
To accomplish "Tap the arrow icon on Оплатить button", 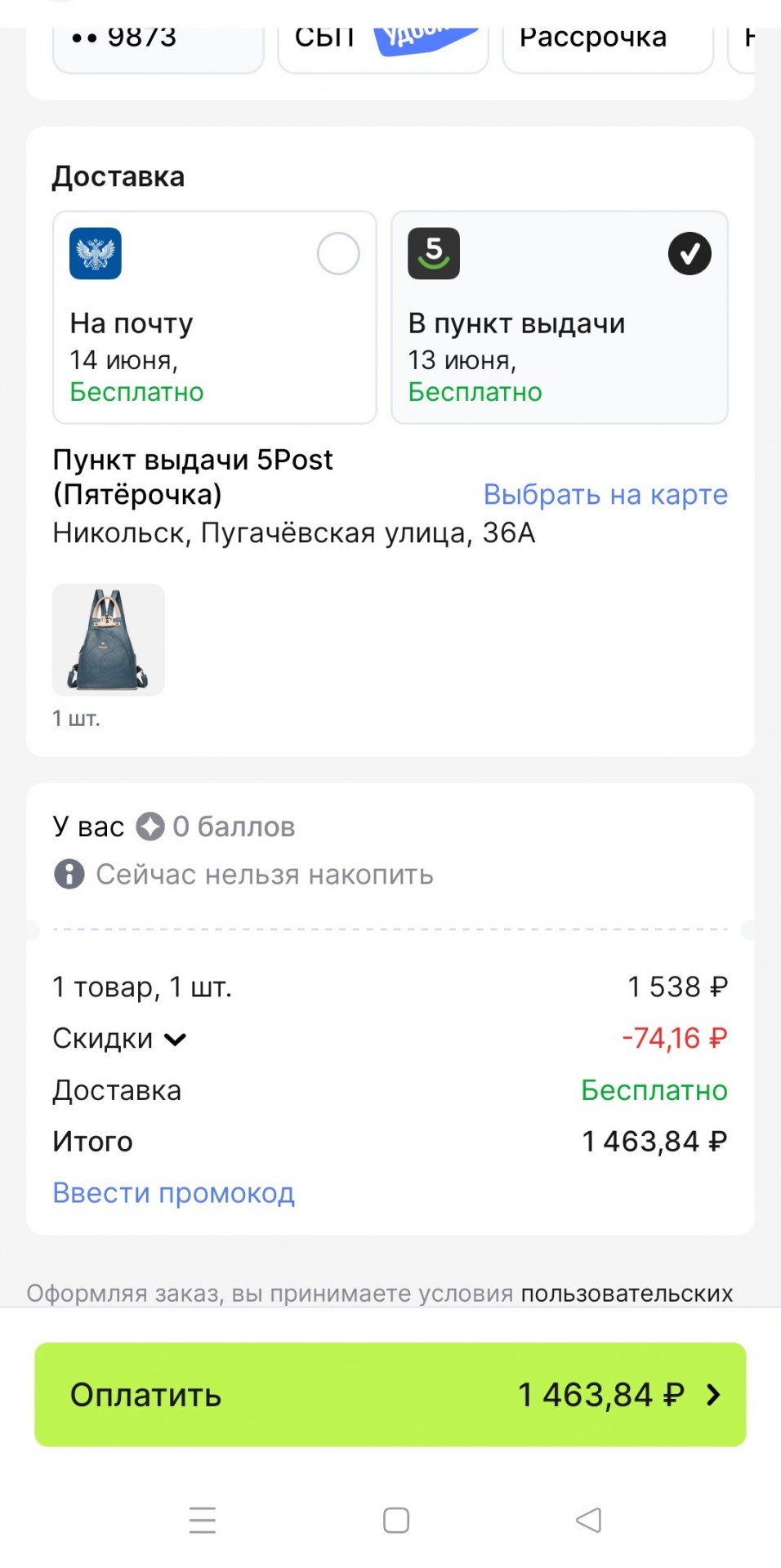I will click(713, 1394).
